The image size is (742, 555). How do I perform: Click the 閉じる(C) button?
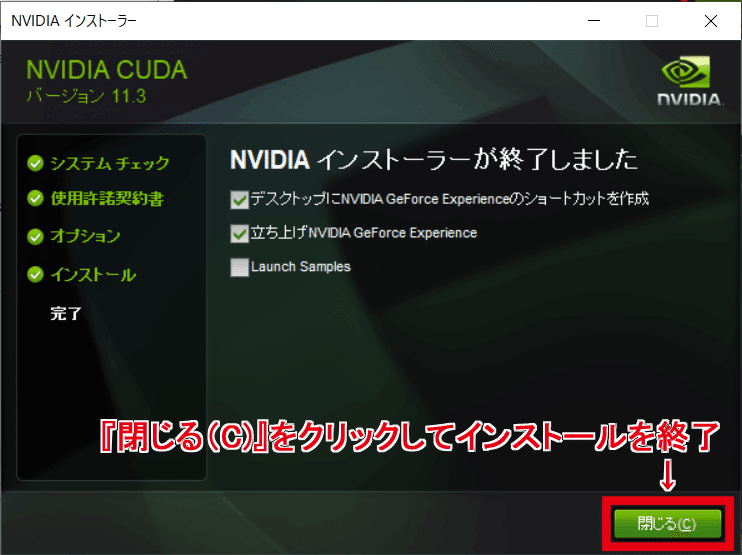click(667, 523)
